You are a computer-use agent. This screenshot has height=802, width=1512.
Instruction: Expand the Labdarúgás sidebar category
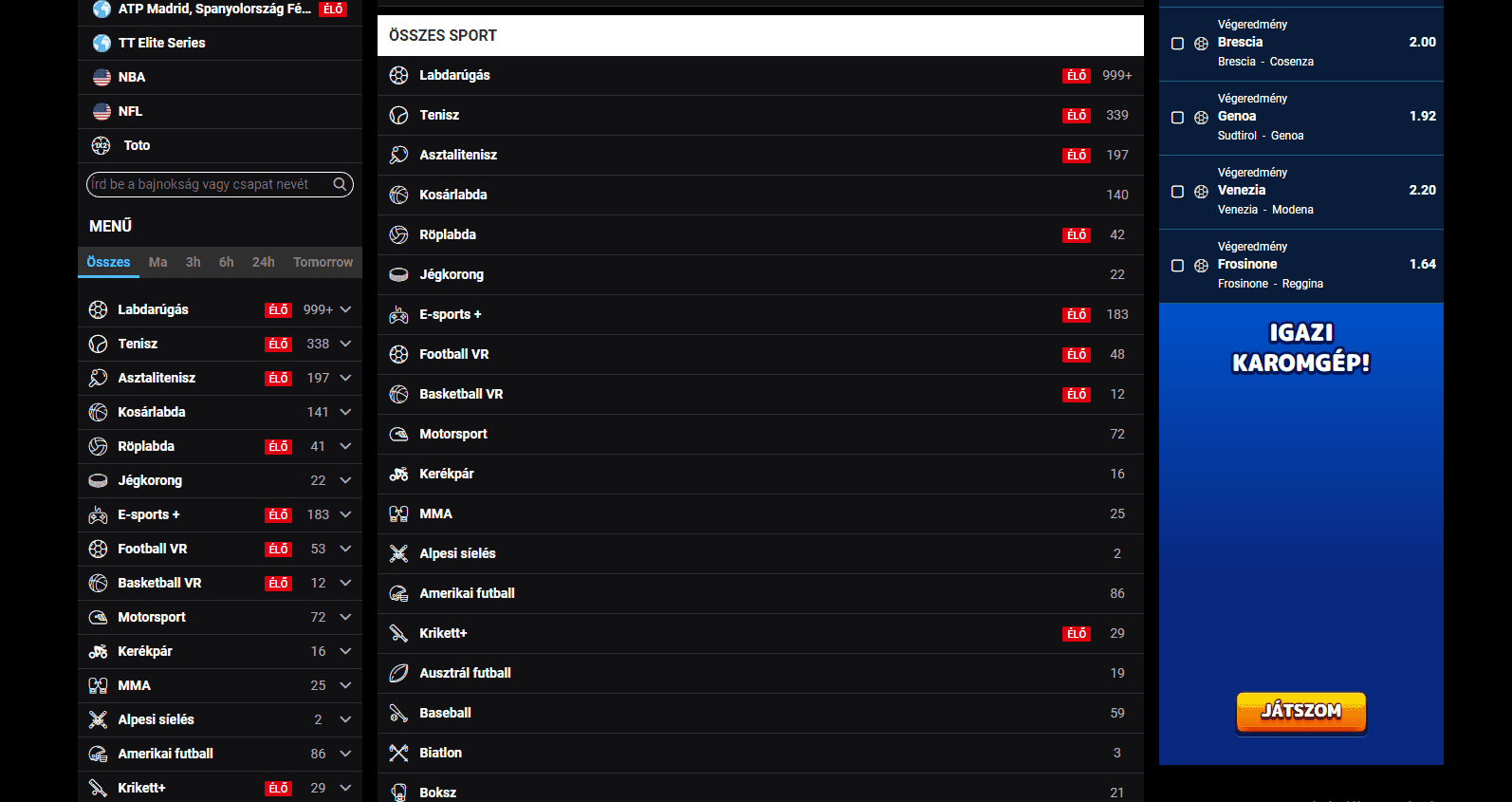tap(345, 309)
